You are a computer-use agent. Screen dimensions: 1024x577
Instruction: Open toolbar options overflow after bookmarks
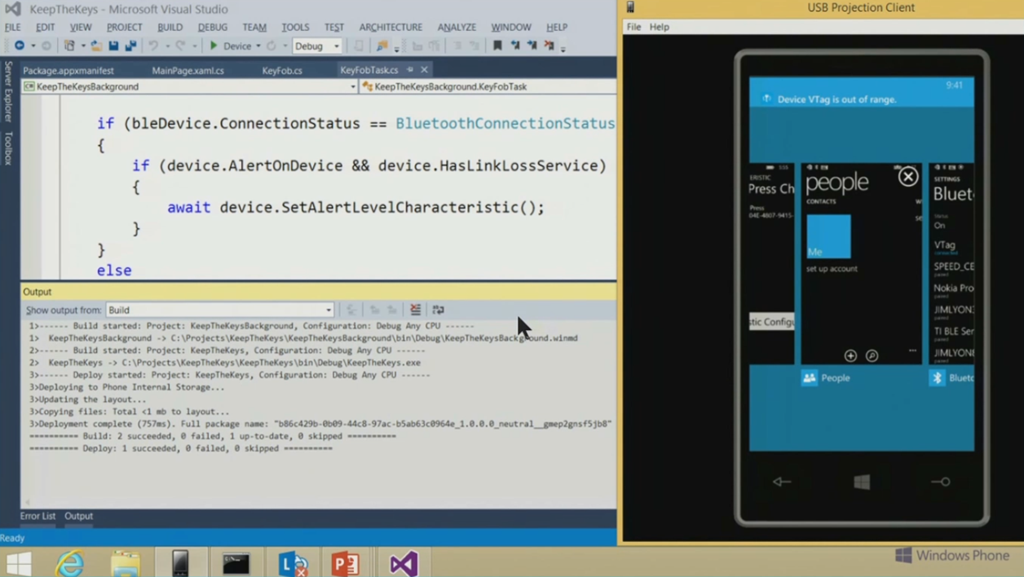click(x=564, y=48)
